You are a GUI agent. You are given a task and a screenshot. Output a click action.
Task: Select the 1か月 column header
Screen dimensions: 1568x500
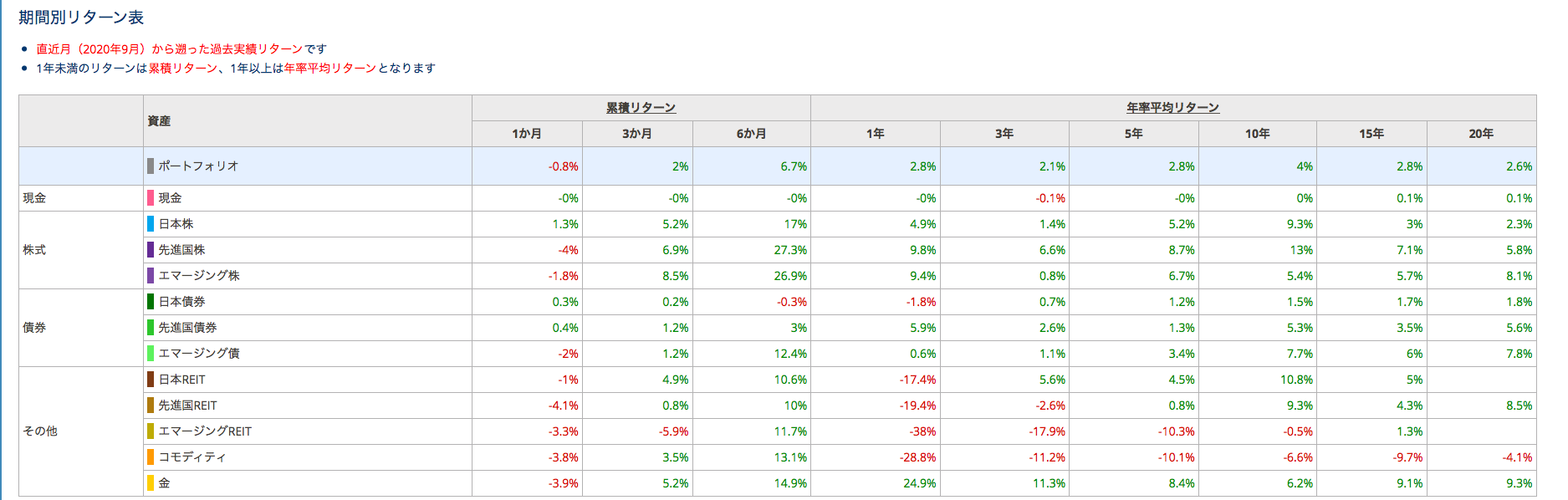[x=527, y=134]
